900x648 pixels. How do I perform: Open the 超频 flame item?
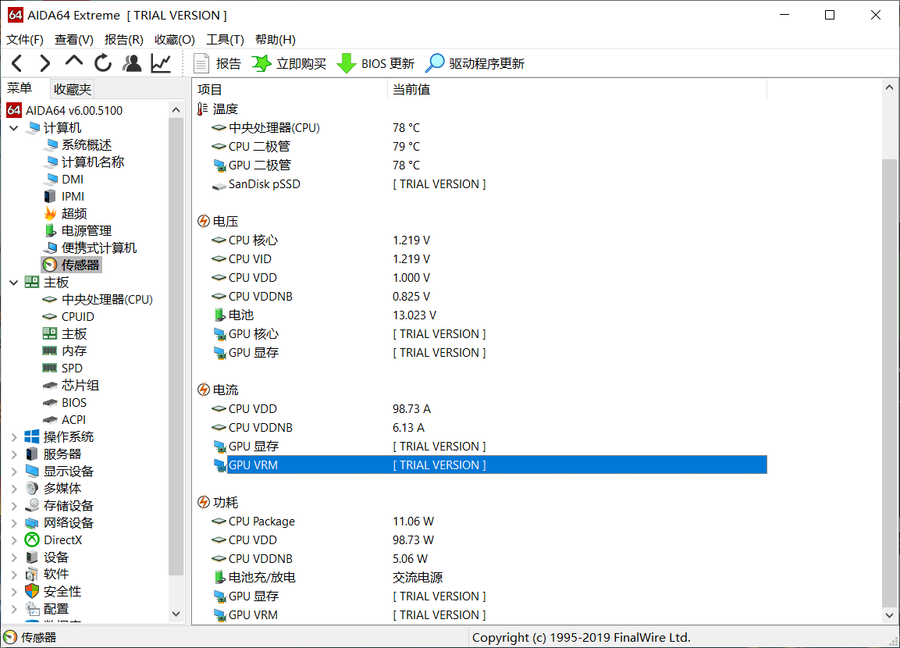coord(74,214)
